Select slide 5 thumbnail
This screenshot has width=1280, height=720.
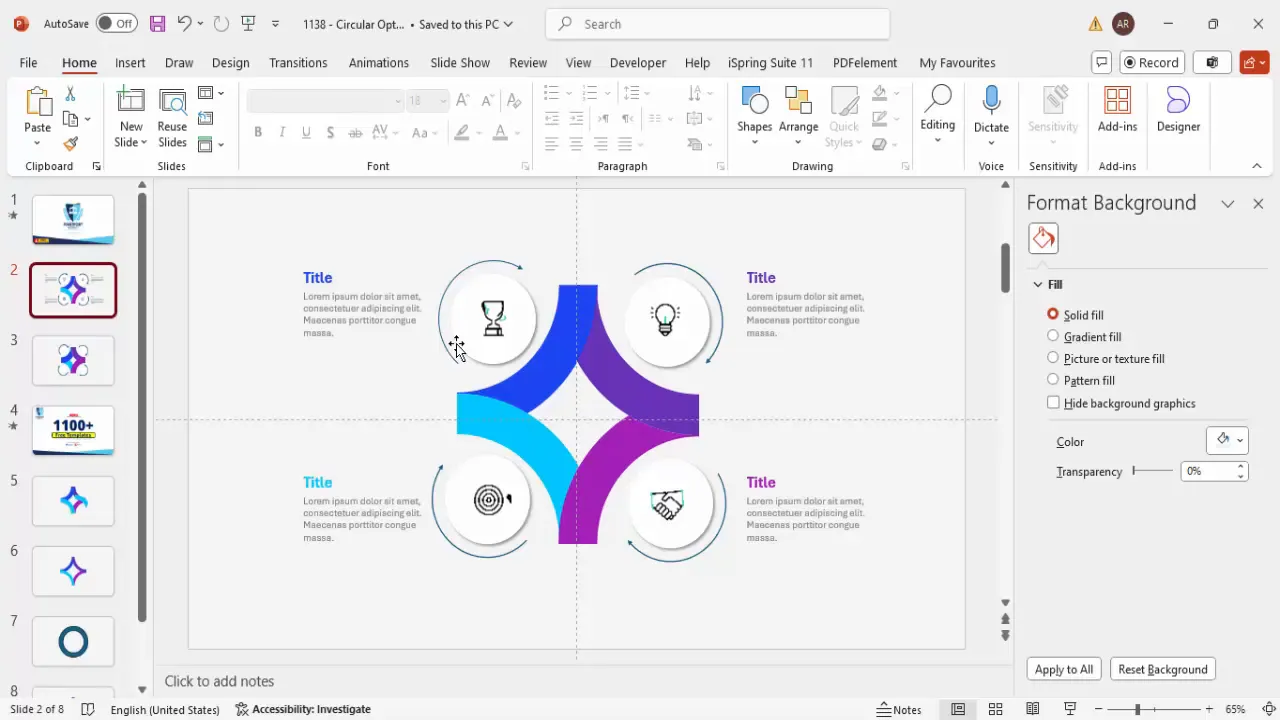click(73, 501)
